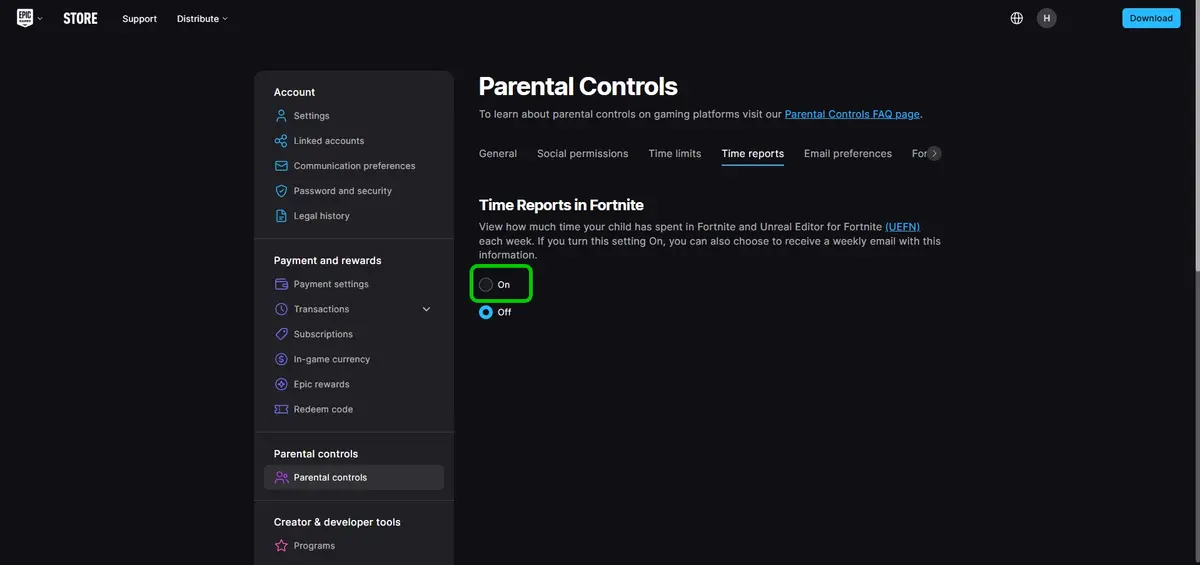Click the Transactions clock icon
The height and width of the screenshot is (565, 1200).
click(281, 309)
